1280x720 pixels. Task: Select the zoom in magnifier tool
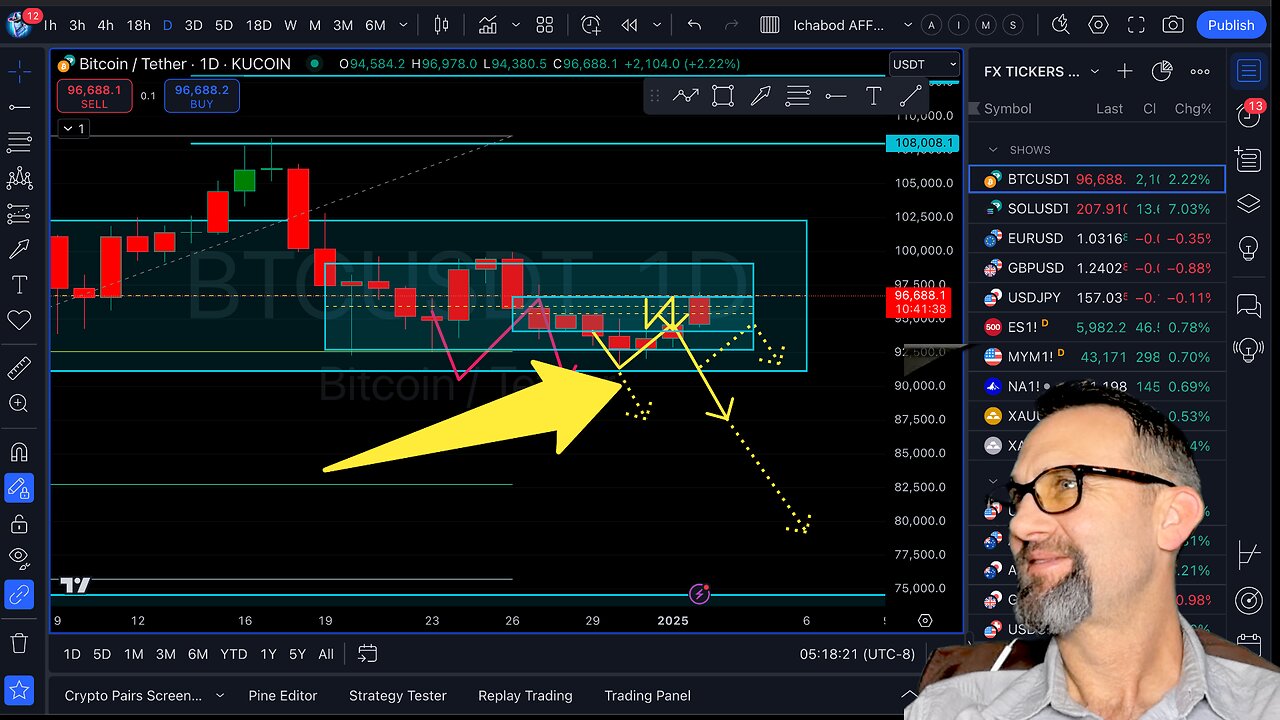click(x=19, y=404)
